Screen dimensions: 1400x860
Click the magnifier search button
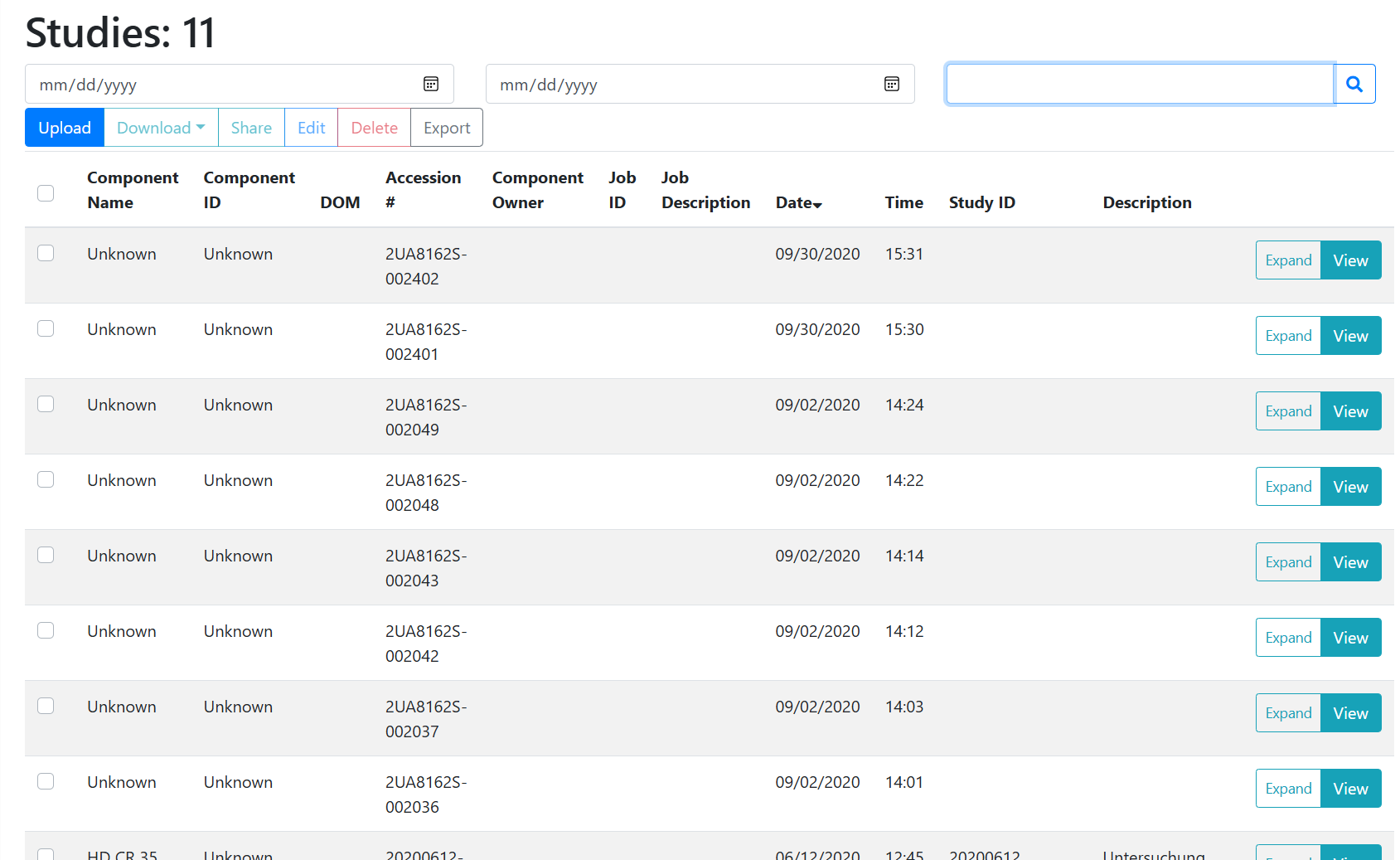(1354, 84)
